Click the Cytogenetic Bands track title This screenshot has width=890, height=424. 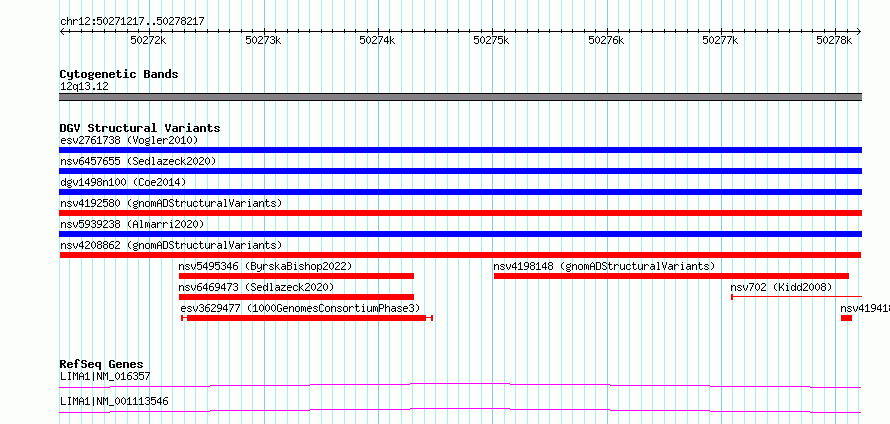119,74
